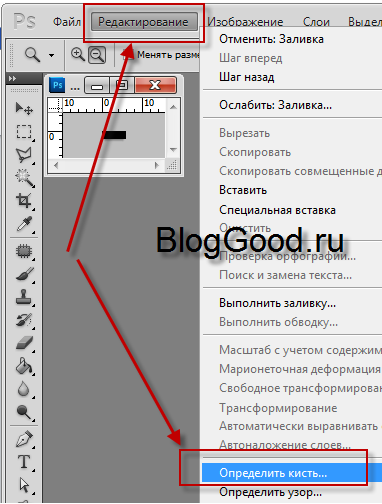Select the Path Selection arrow tool
This screenshot has height=504, width=382.
tap(24, 485)
